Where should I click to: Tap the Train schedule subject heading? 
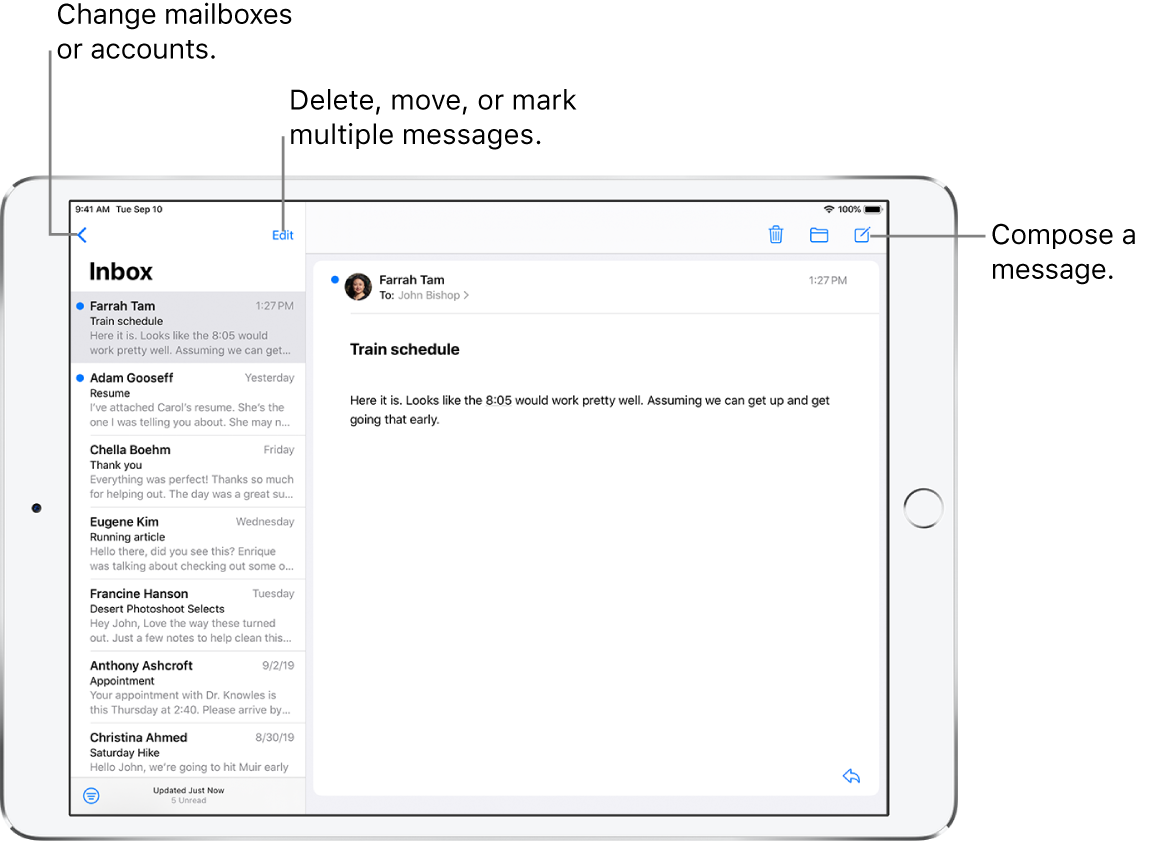pos(404,349)
